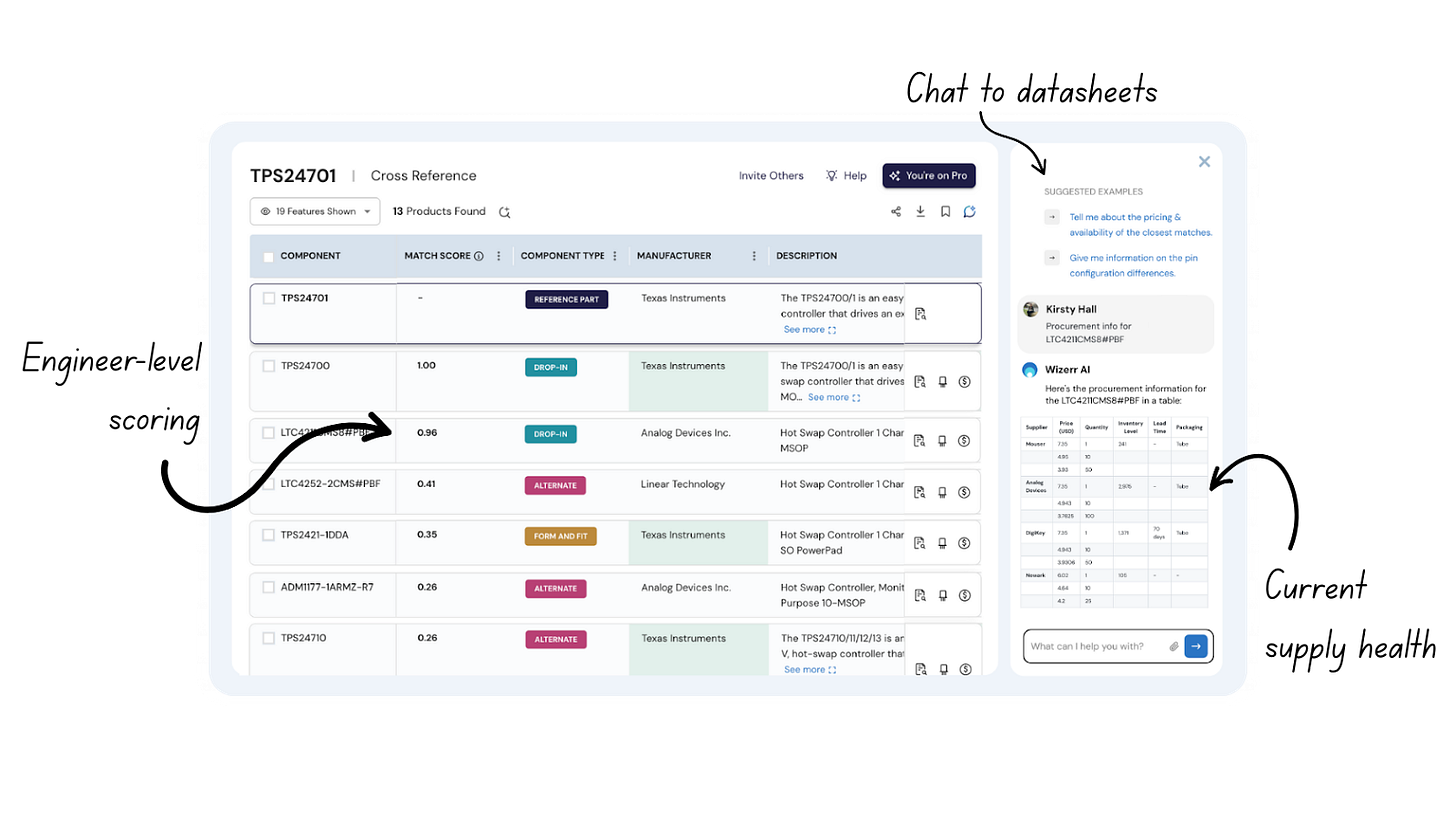Click the 13 Products Found text
The height and width of the screenshot is (819, 1456).
439,211
